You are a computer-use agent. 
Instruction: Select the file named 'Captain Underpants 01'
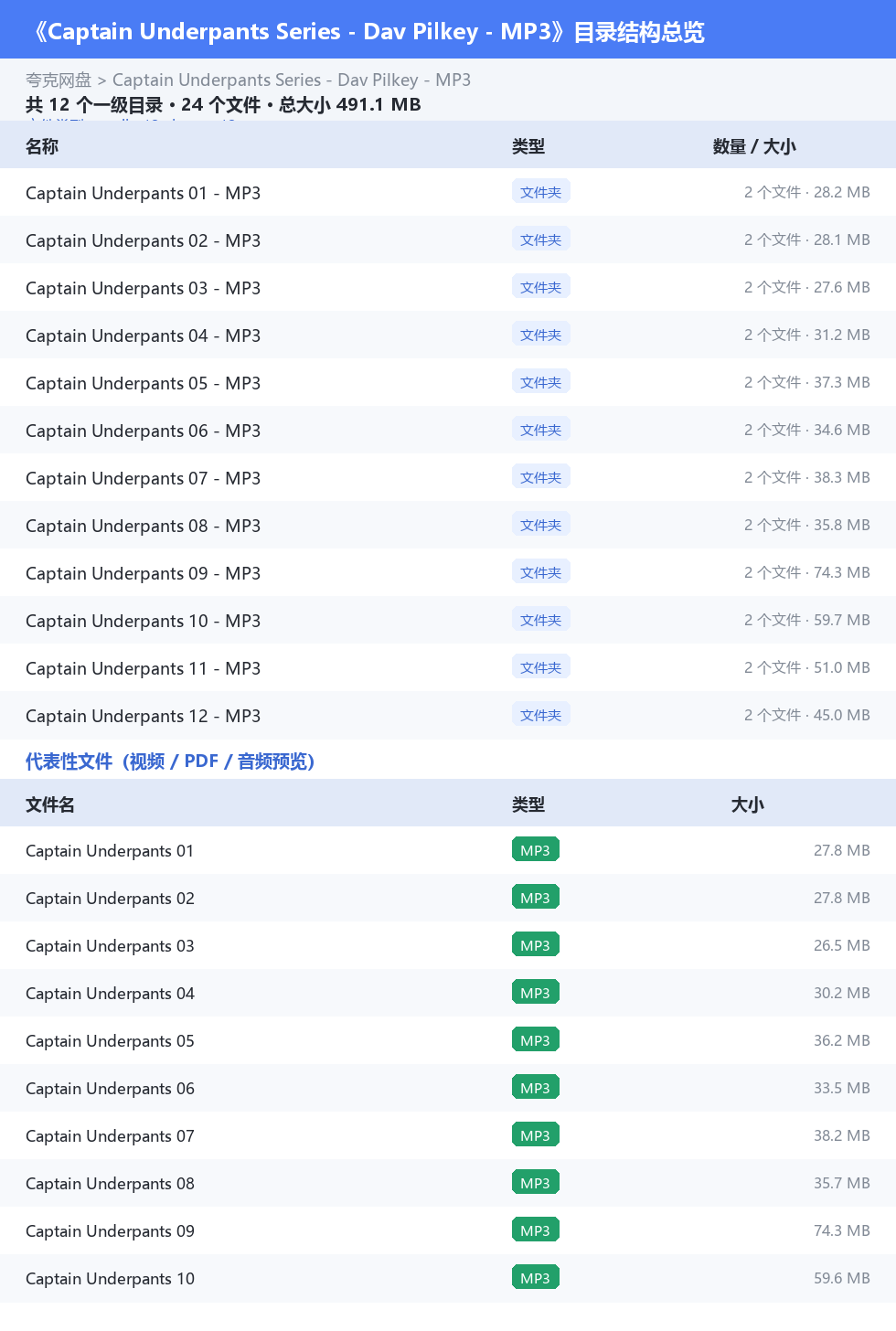pyautogui.click(x=110, y=851)
